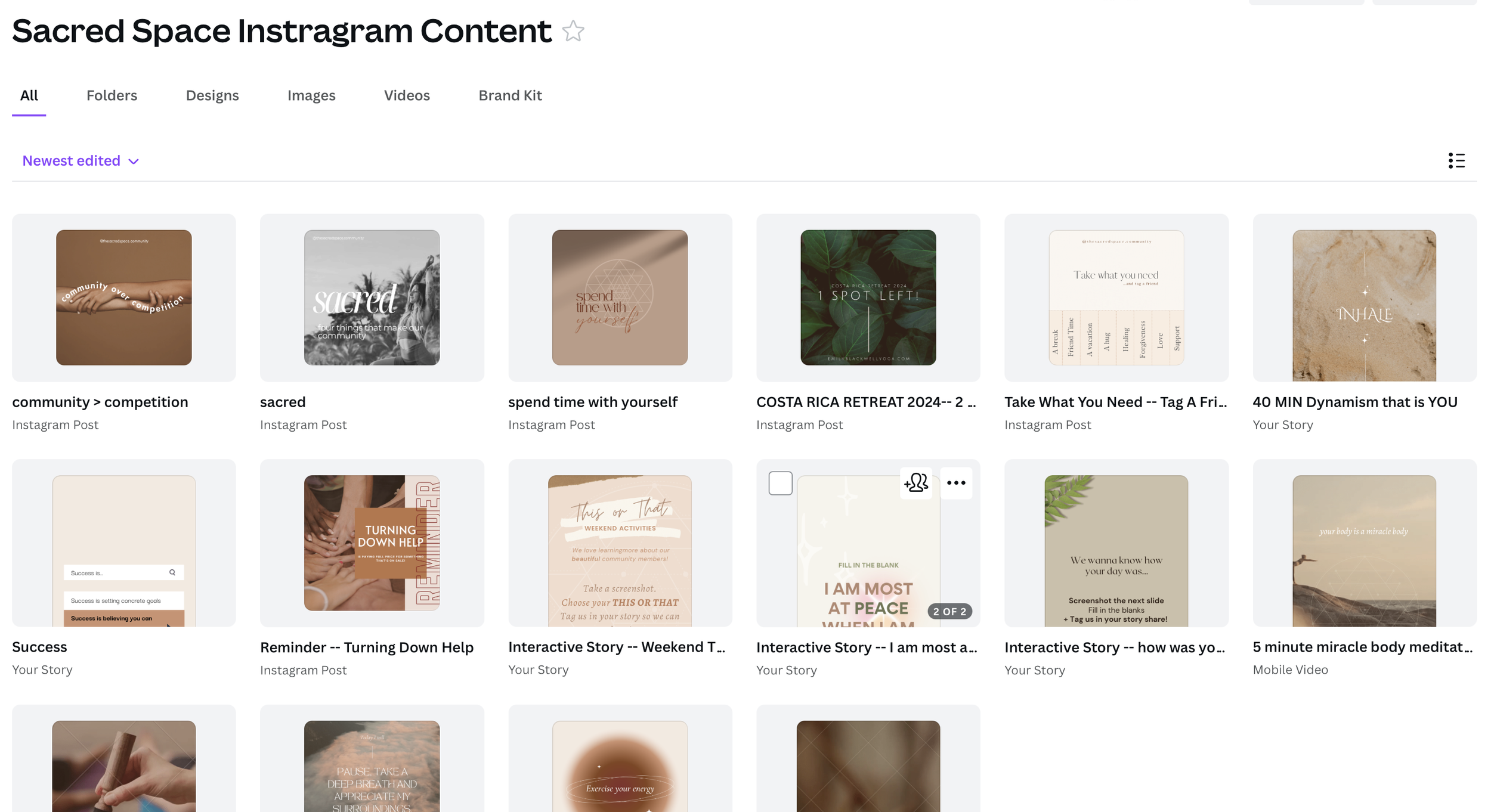The image size is (1491, 812).
Task: Open the Take what you need thumbnail
Action: [x=1116, y=297]
